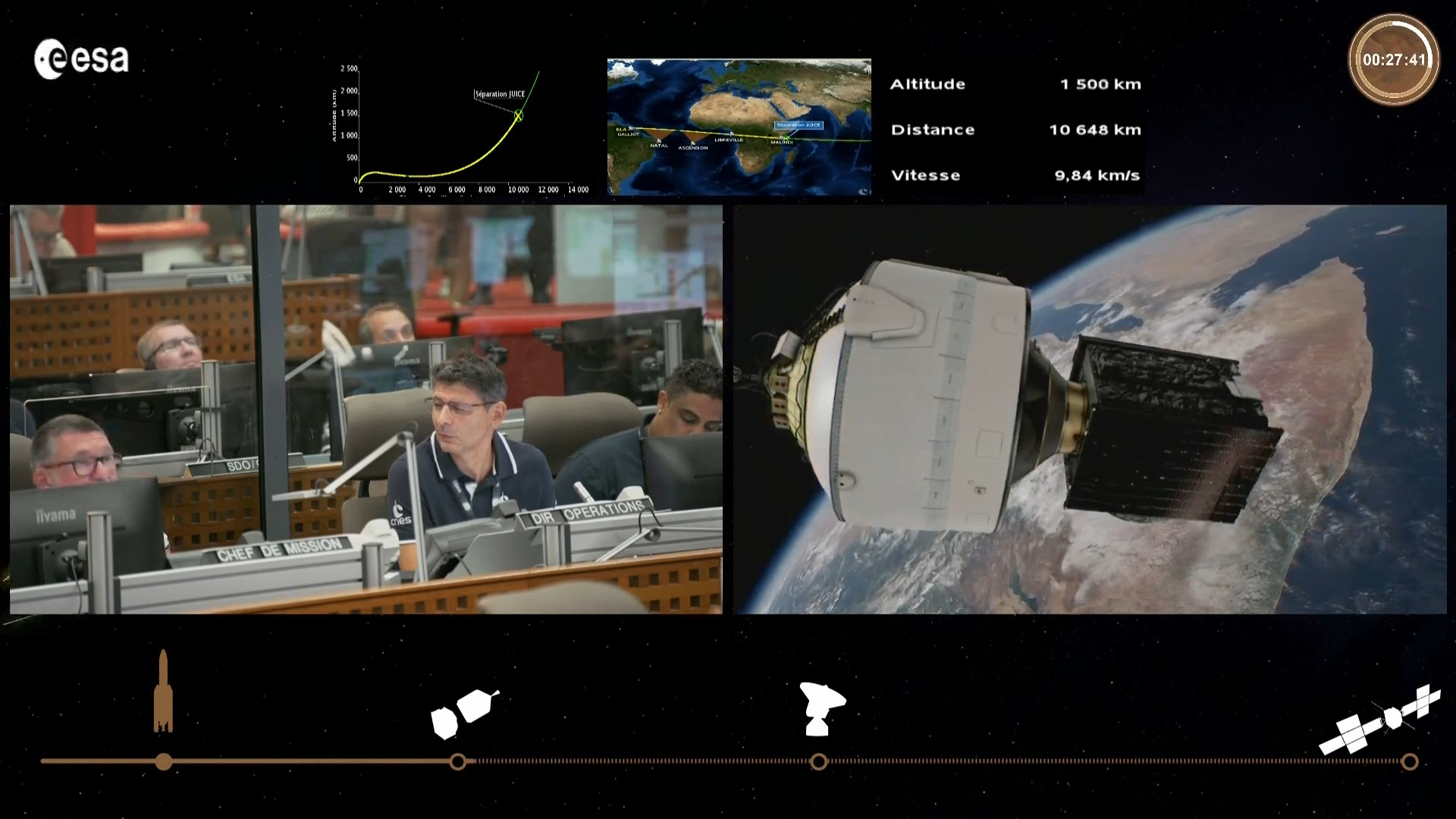This screenshot has height=819, width=1456.
Task: Select the third timeline milestone marker
Action: [819, 761]
